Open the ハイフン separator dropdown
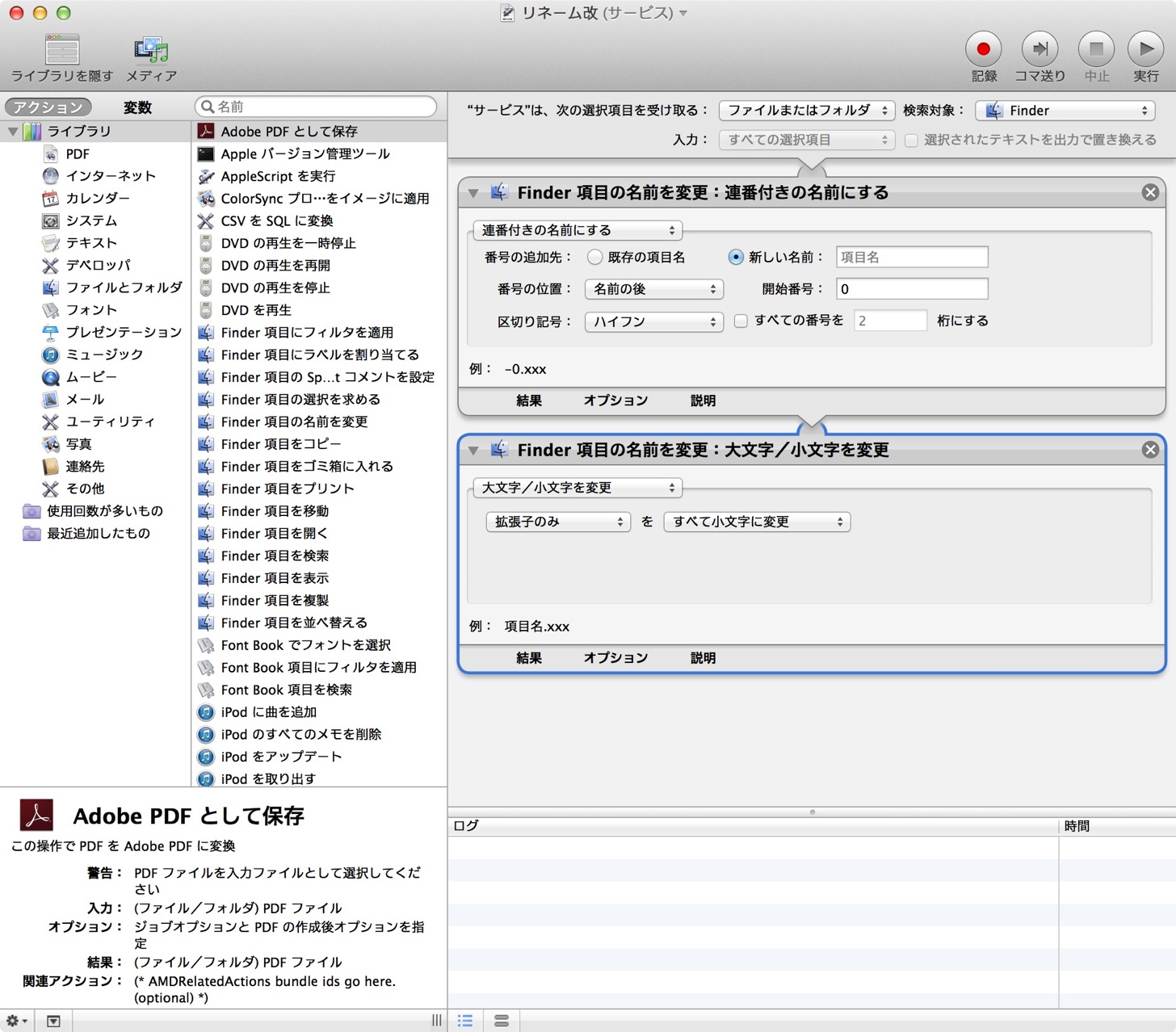 [654, 321]
